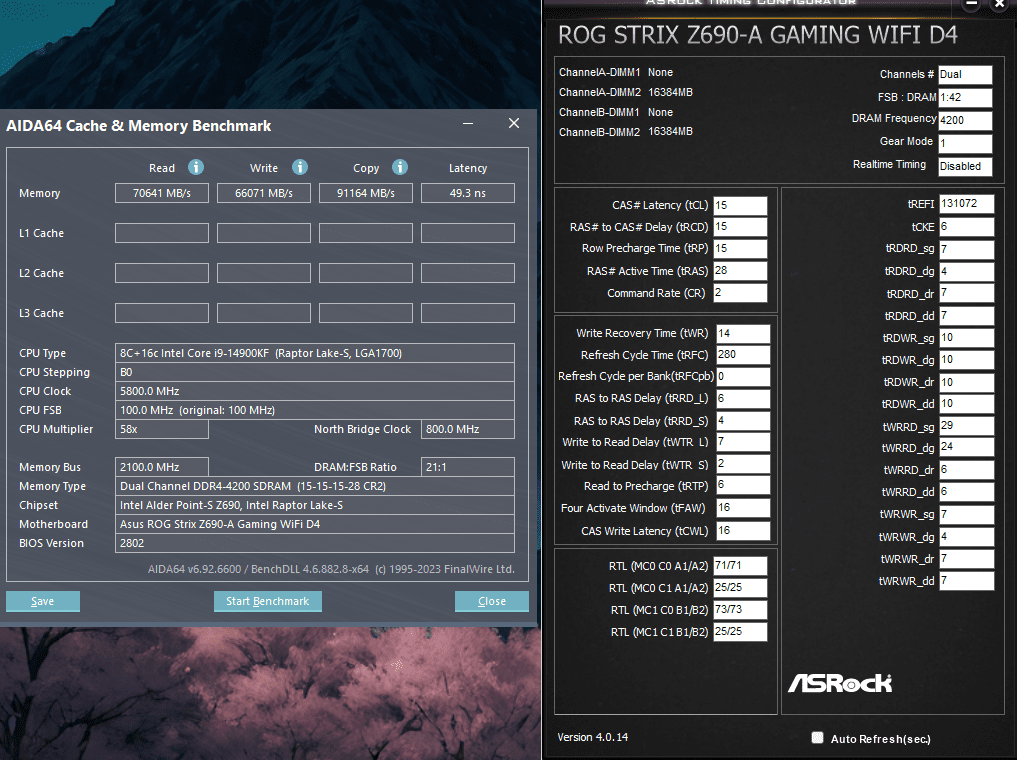Viewport: 1017px width, 760px height.
Task: Click the Close button in AIDA64
Action: pyautogui.click(x=492, y=601)
